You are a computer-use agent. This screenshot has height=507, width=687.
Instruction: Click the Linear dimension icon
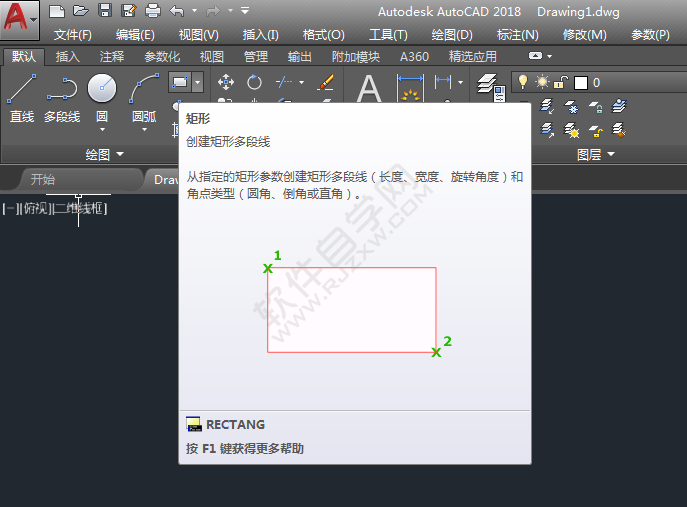pos(443,82)
